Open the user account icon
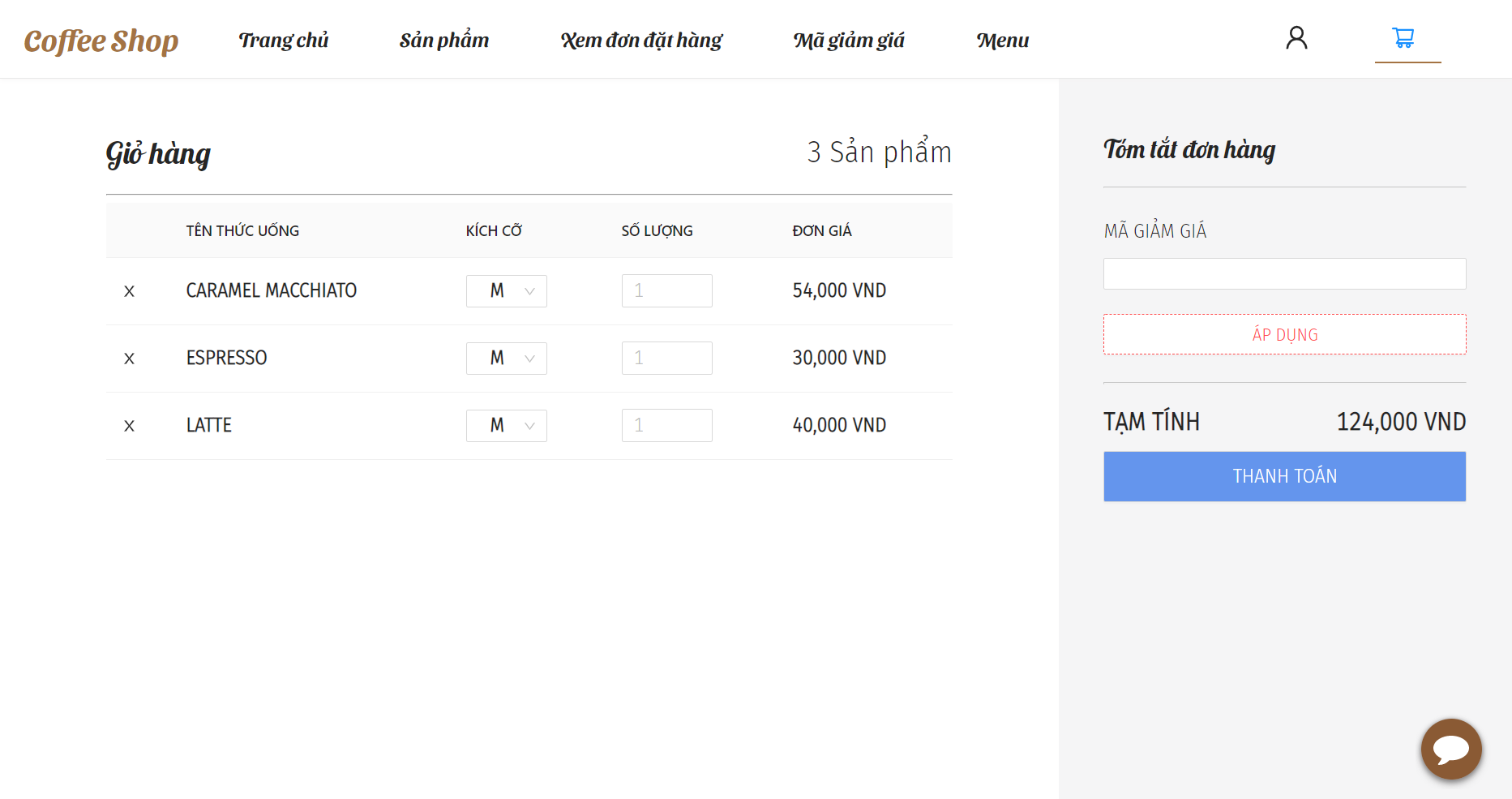 tap(1296, 37)
